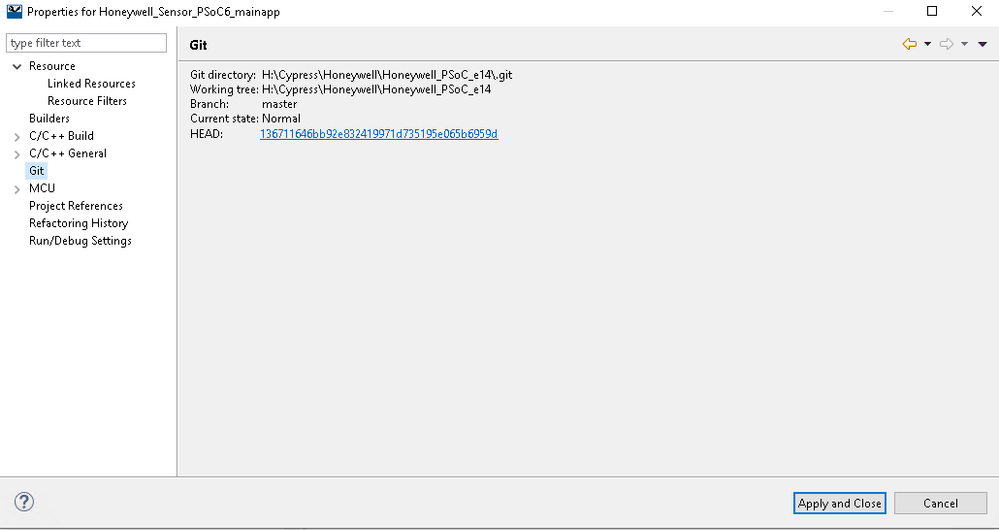Open Refactoring History page
The image size is (999, 530).
click(x=78, y=223)
